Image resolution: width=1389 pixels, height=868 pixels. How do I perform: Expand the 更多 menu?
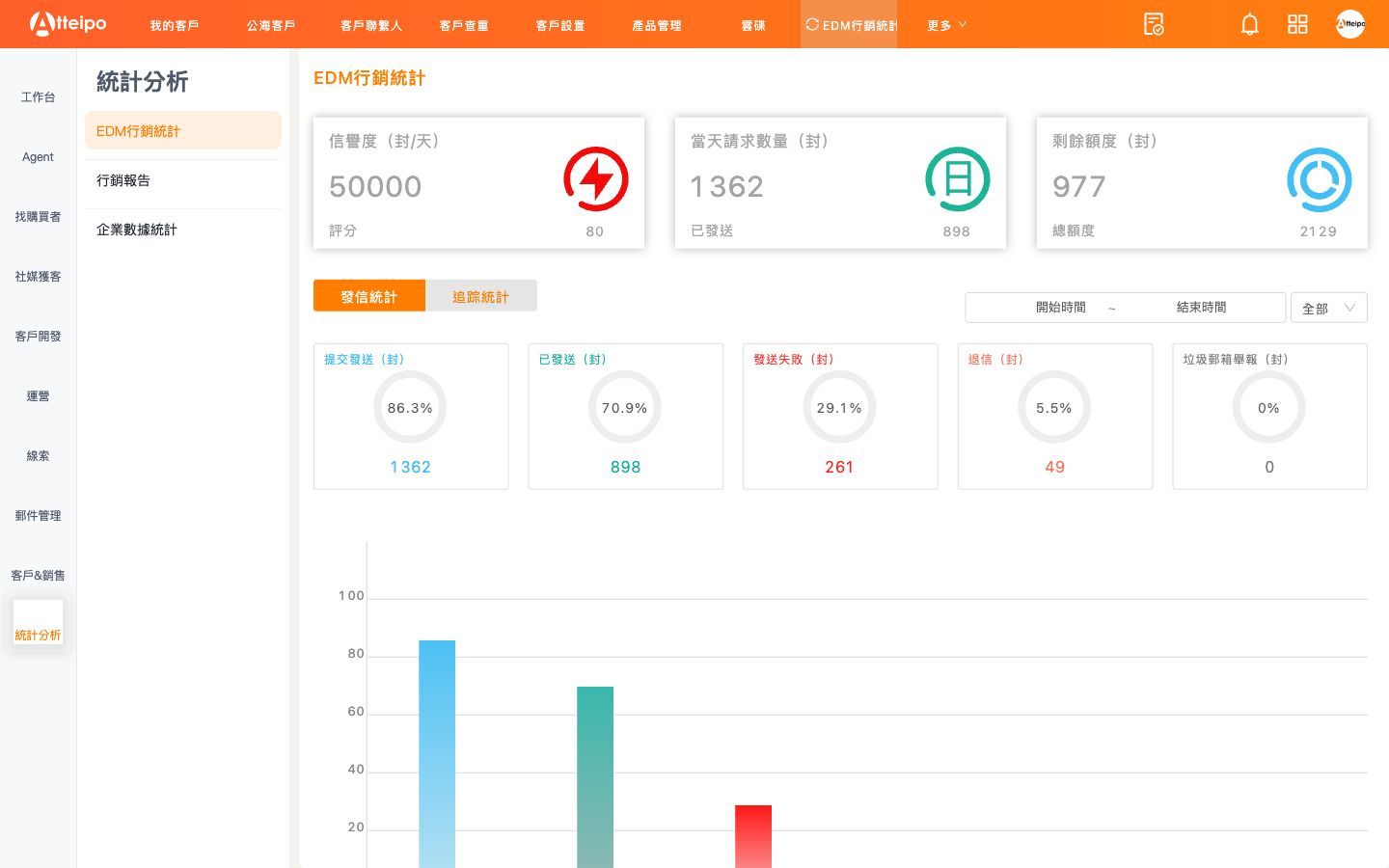946,25
